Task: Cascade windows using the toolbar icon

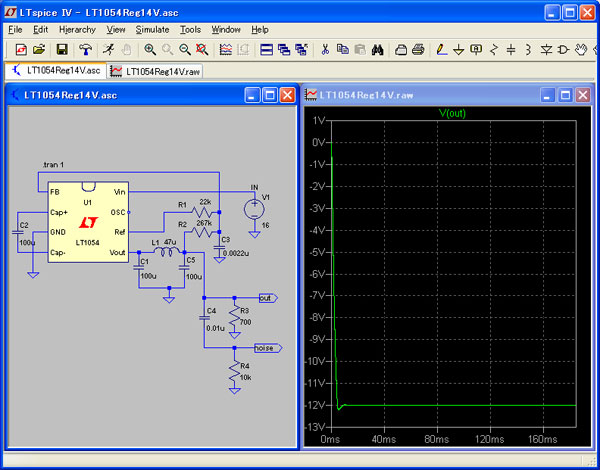Action: click(284, 49)
